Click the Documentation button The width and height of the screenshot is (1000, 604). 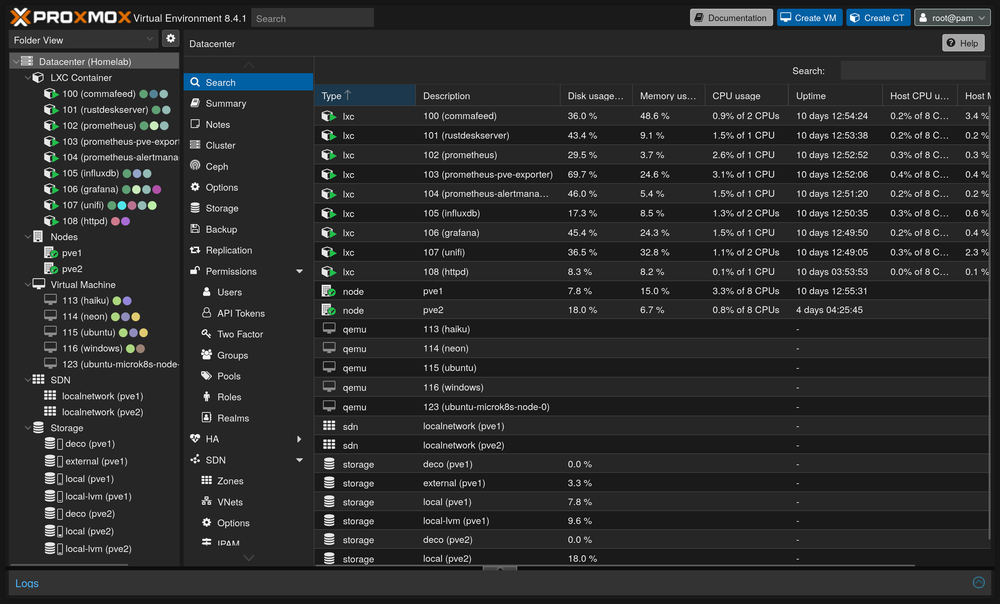click(x=731, y=18)
